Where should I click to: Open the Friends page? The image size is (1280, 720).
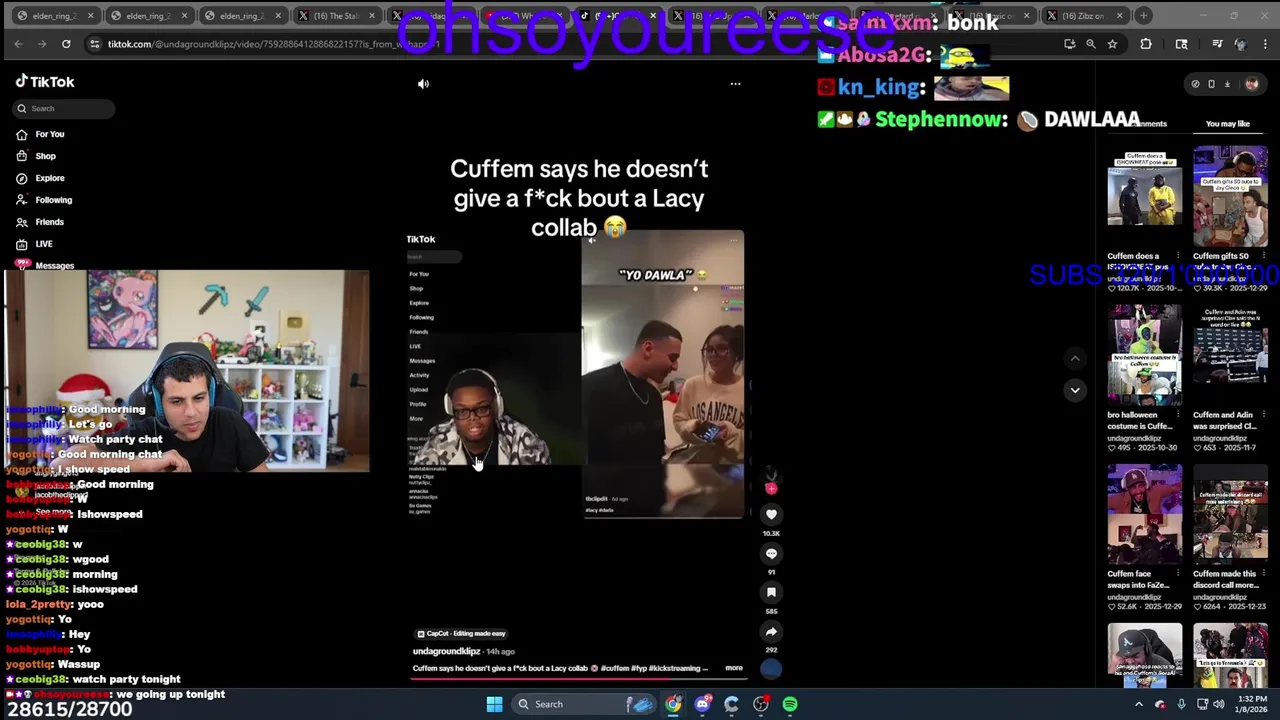pyautogui.click(x=40, y=222)
